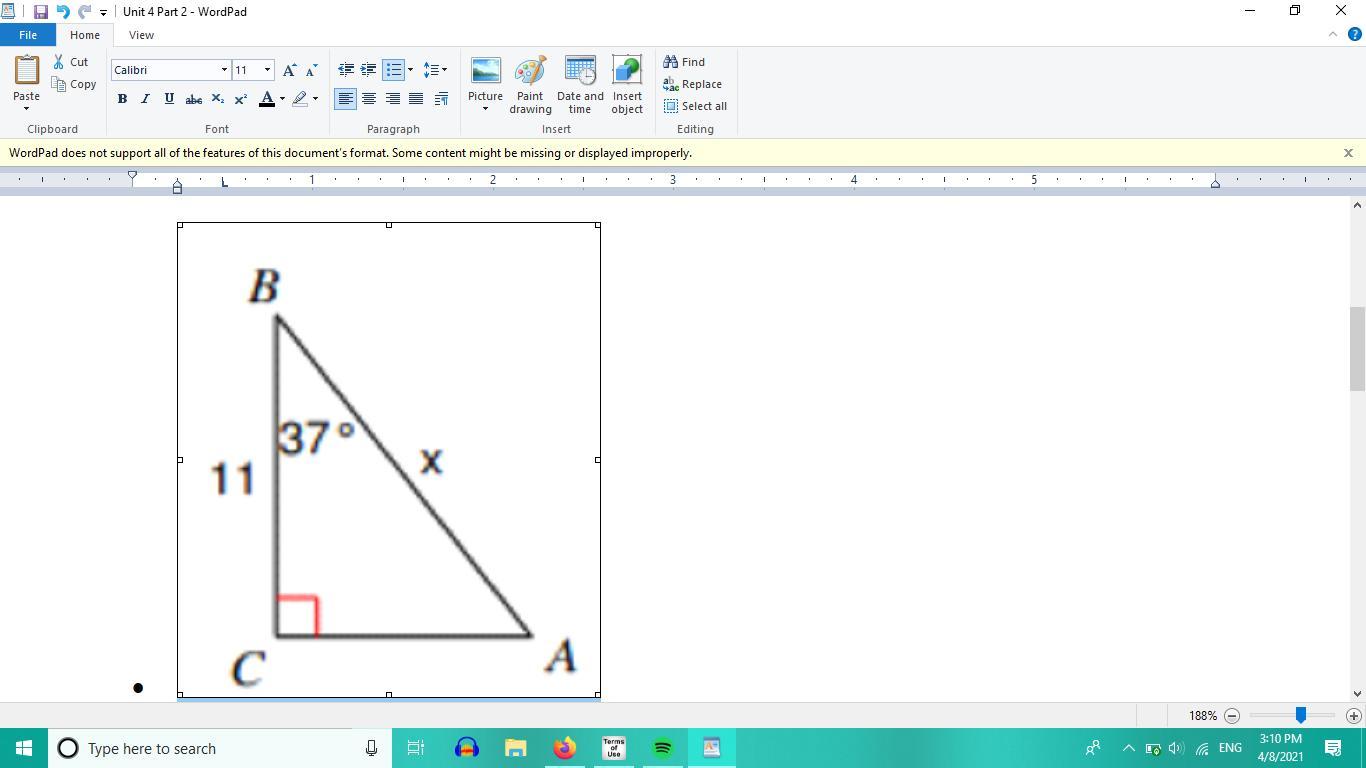Toggle Italic text style

145,99
